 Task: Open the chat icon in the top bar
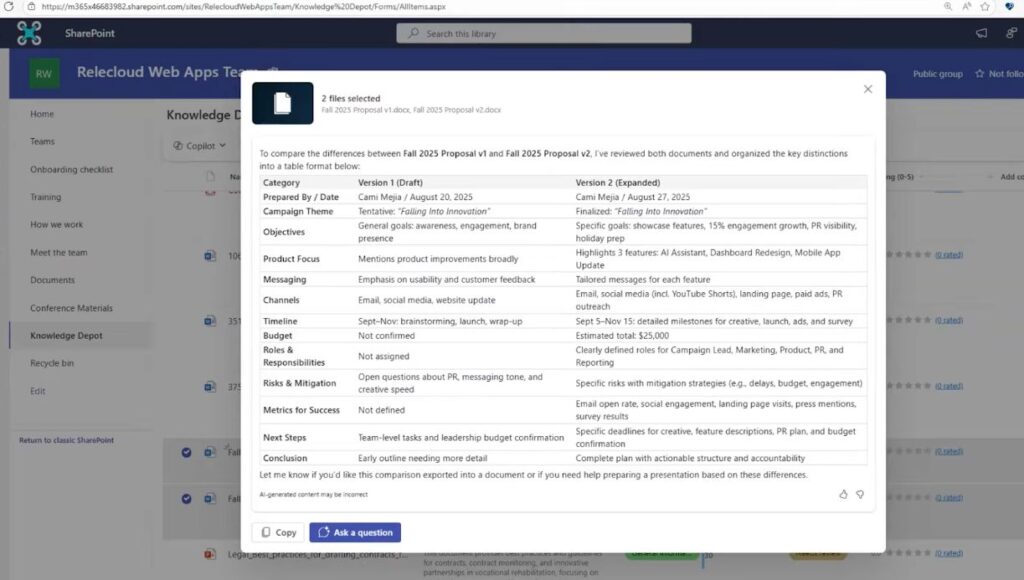(981, 33)
